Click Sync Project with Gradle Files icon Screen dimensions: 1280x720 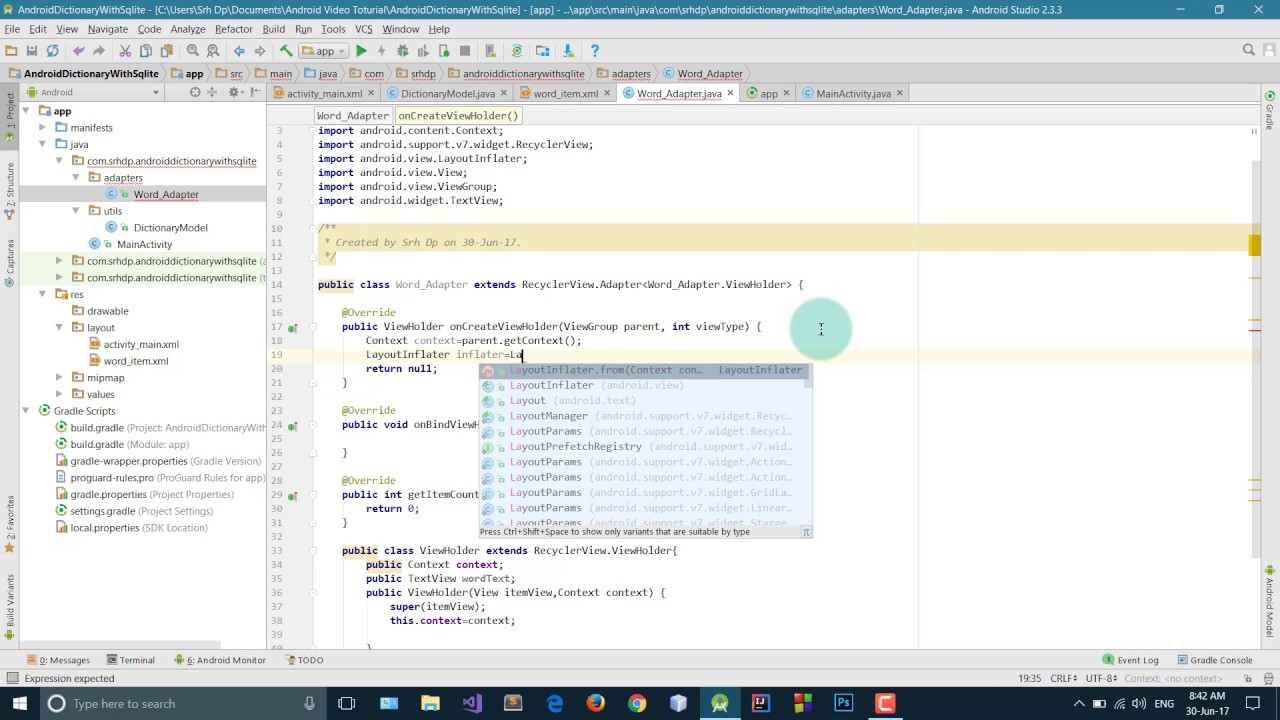tap(517, 51)
